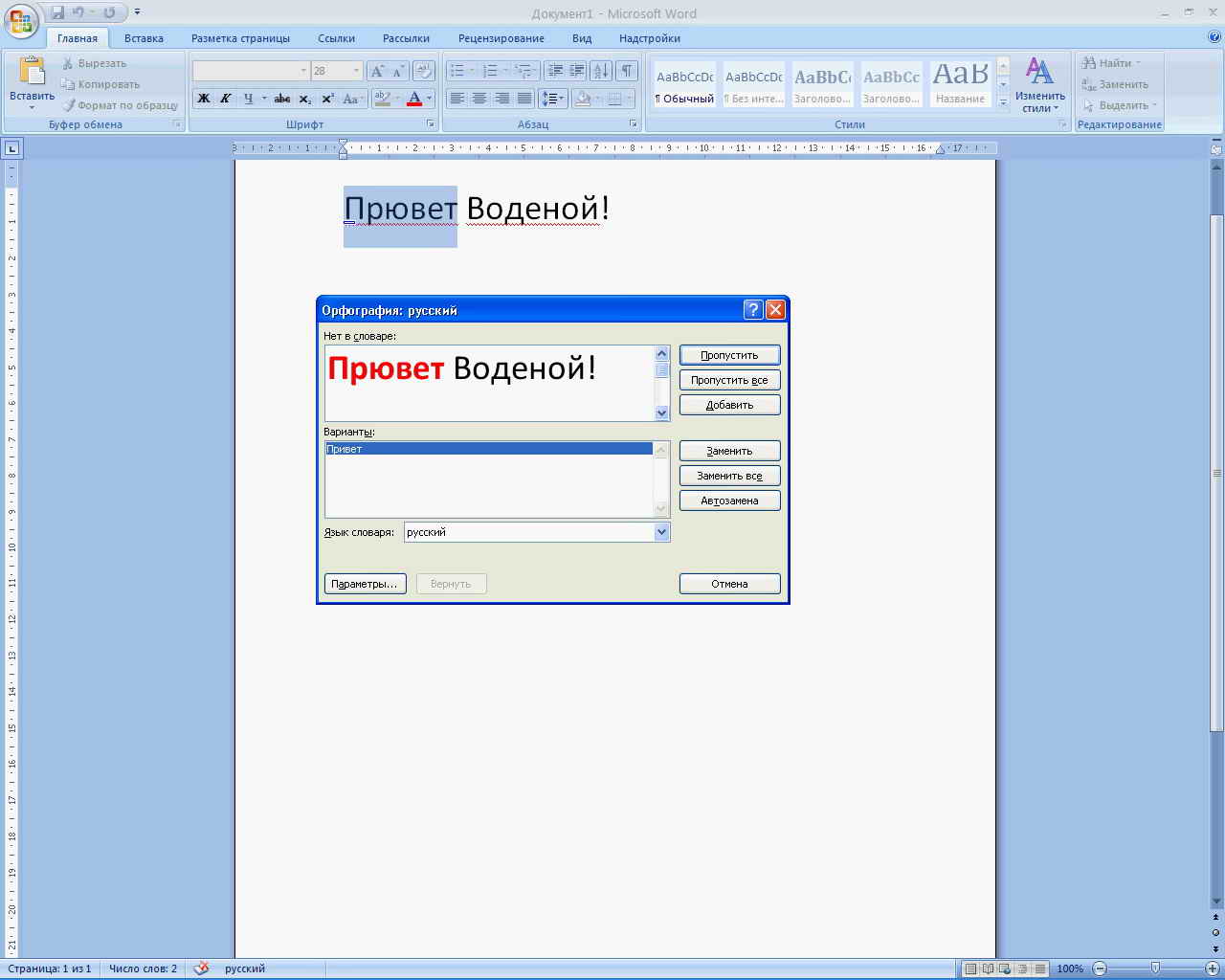Click the Bold (Ж) formatting icon
Screen dimensions: 1225x980
coord(203,99)
